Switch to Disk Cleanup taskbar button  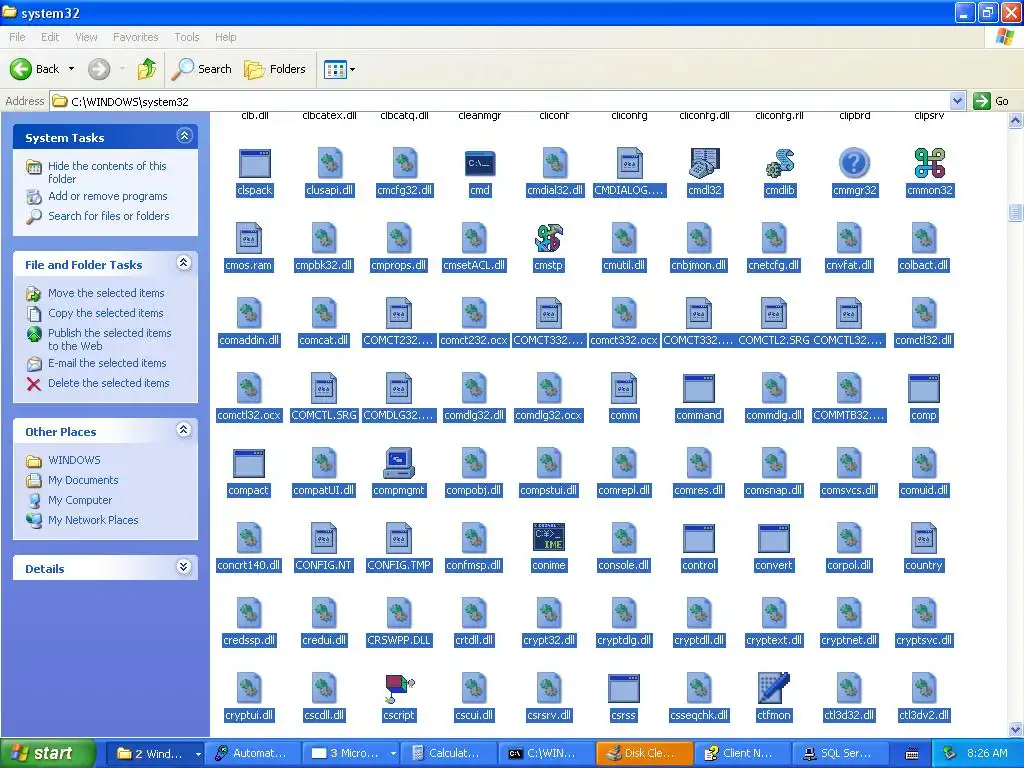point(643,754)
